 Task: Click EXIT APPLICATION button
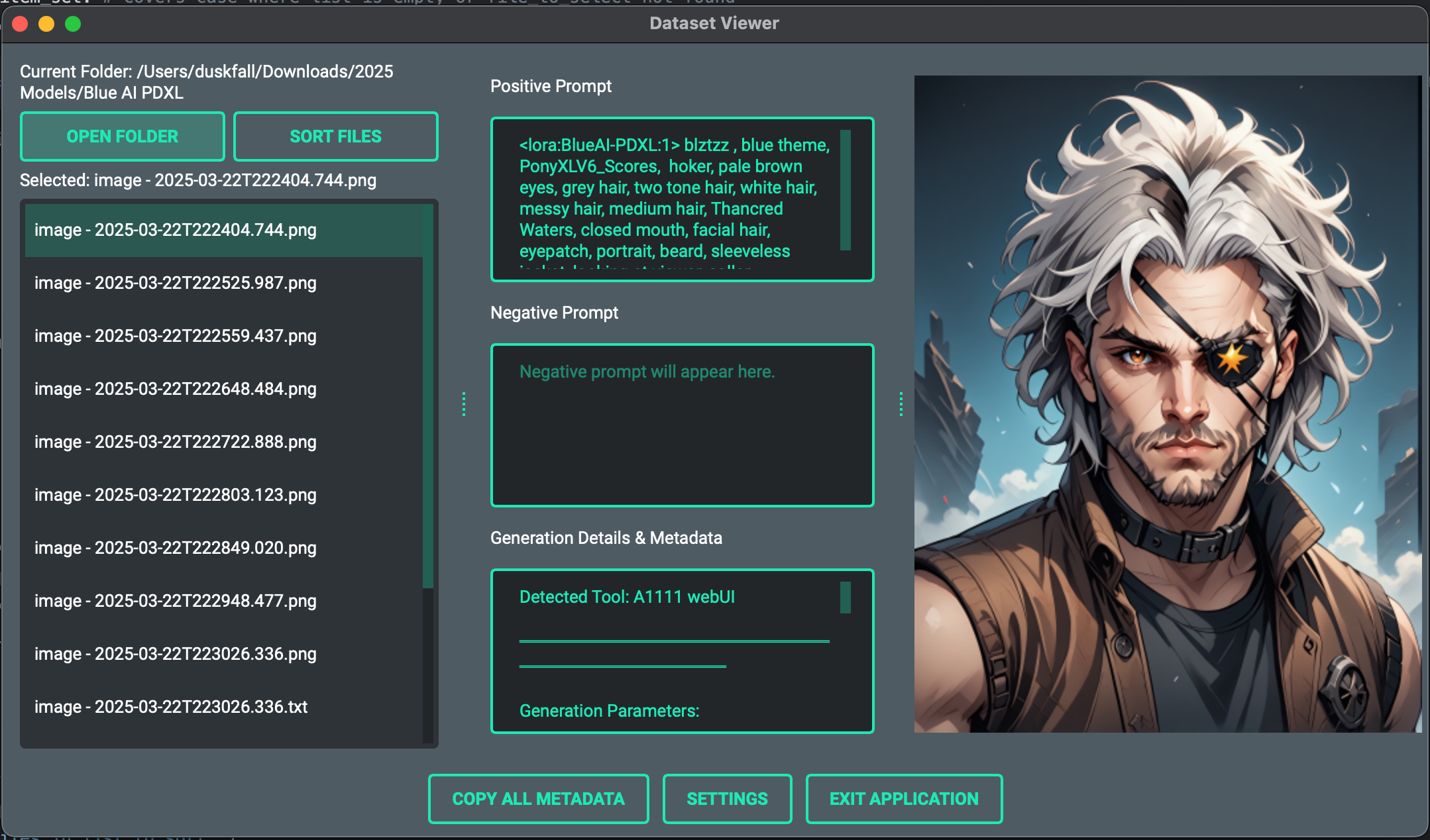click(904, 799)
